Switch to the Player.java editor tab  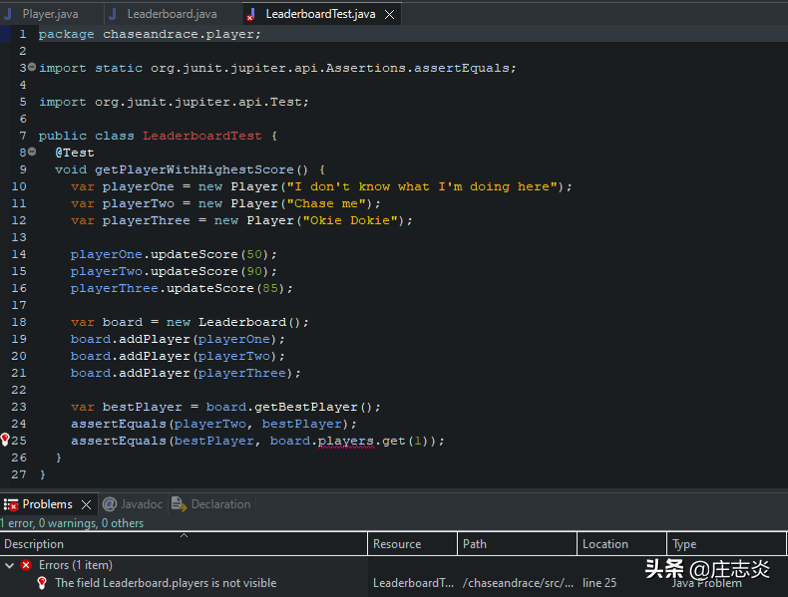(x=50, y=14)
